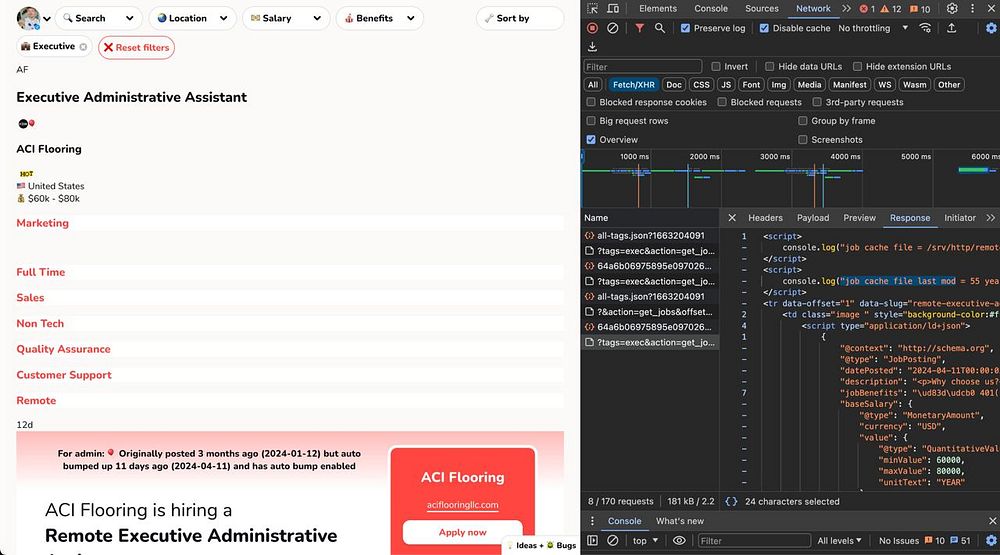Toggle Preserve log checkbox
The width and height of the screenshot is (1000, 555).
[685, 28]
